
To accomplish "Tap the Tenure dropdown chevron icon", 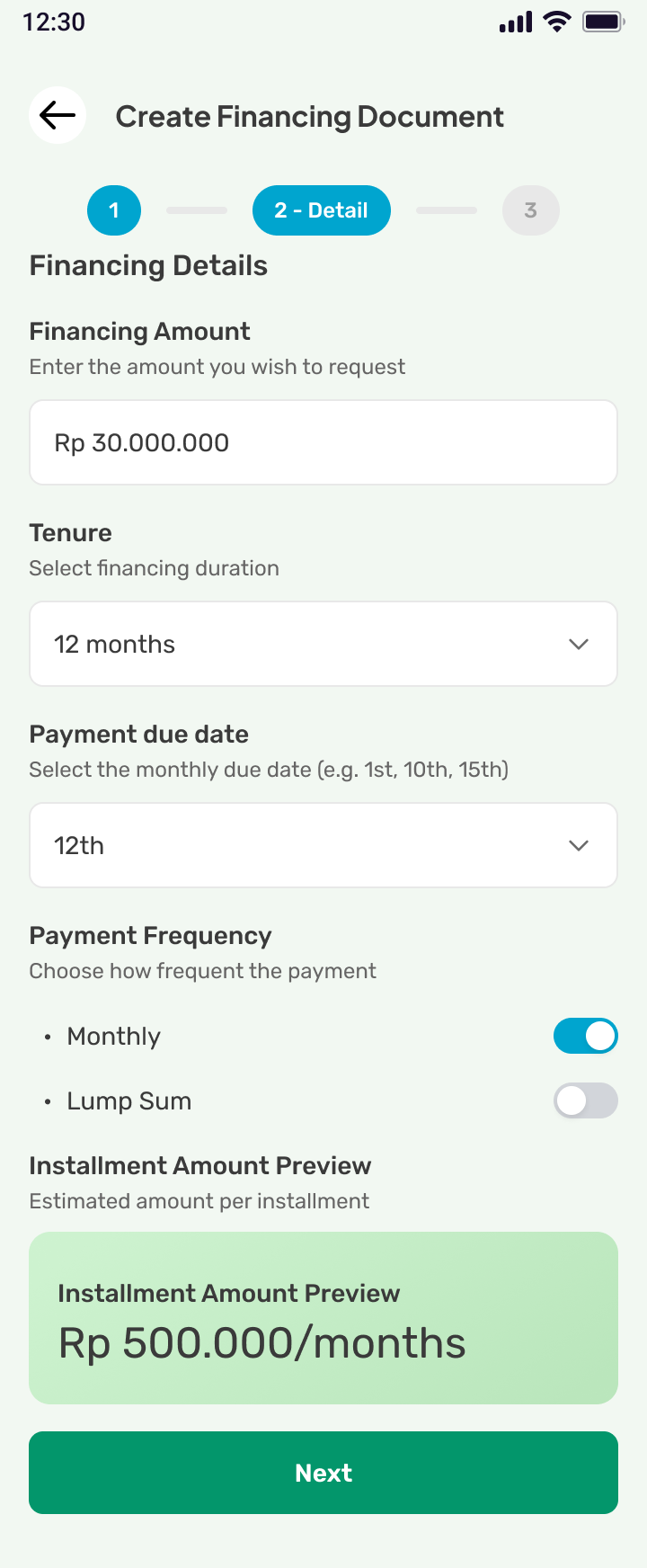I will point(579,644).
